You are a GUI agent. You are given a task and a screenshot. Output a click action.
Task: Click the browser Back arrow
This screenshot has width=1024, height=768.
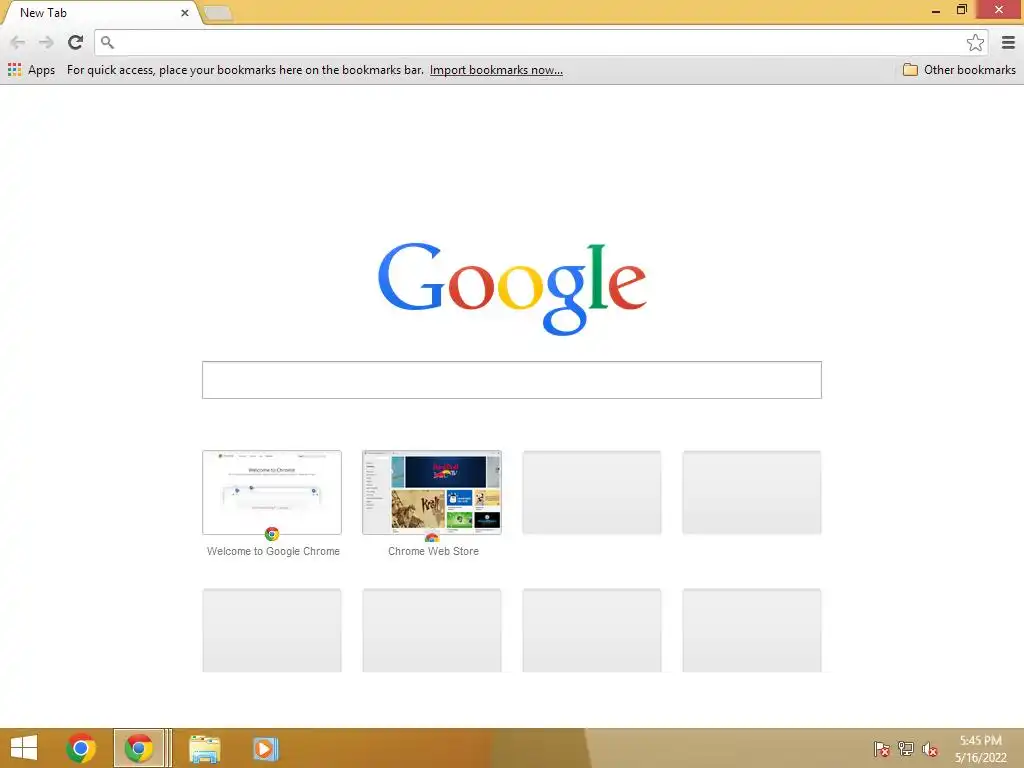click(18, 42)
